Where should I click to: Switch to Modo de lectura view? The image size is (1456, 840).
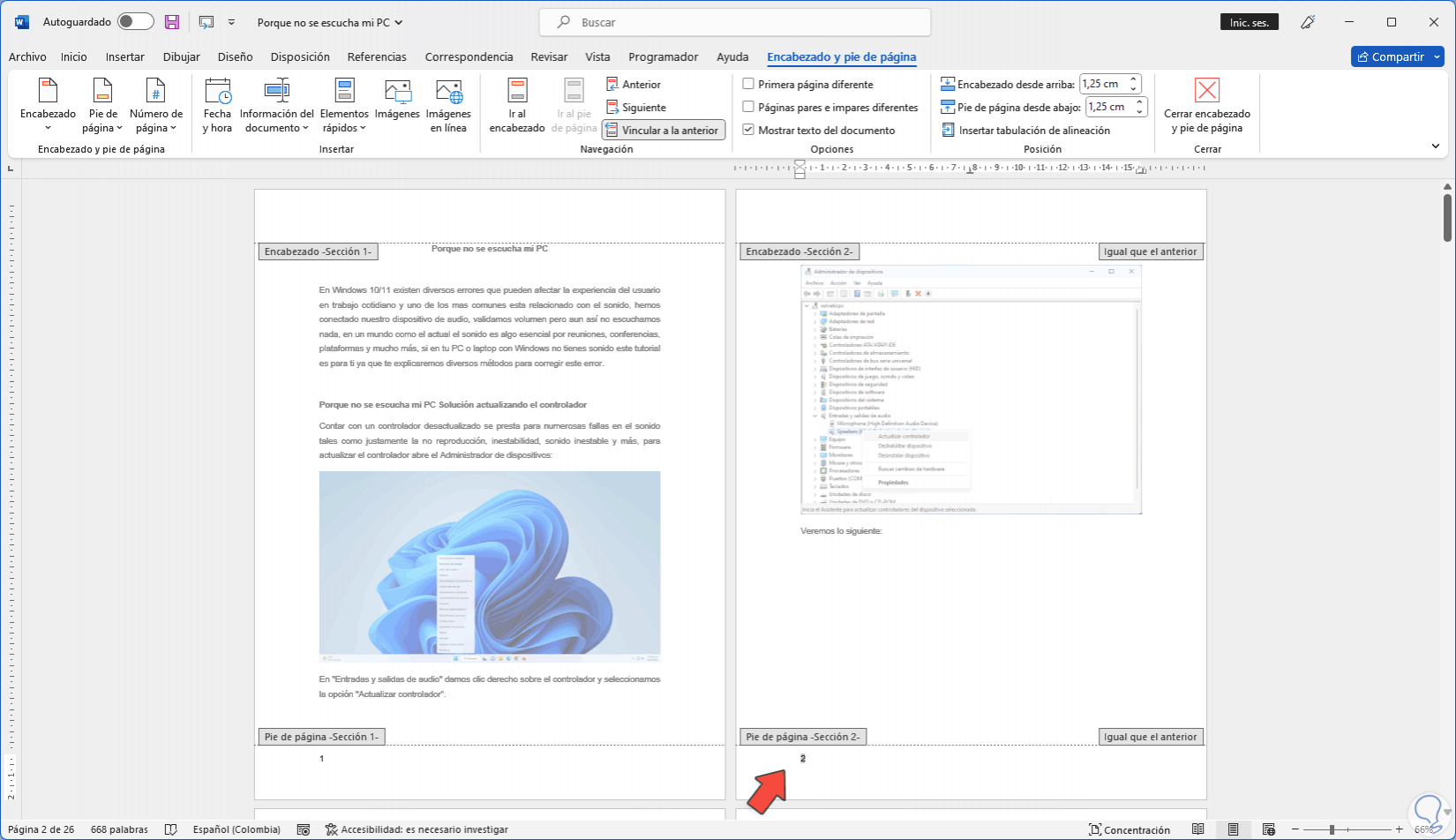[x=1198, y=829]
